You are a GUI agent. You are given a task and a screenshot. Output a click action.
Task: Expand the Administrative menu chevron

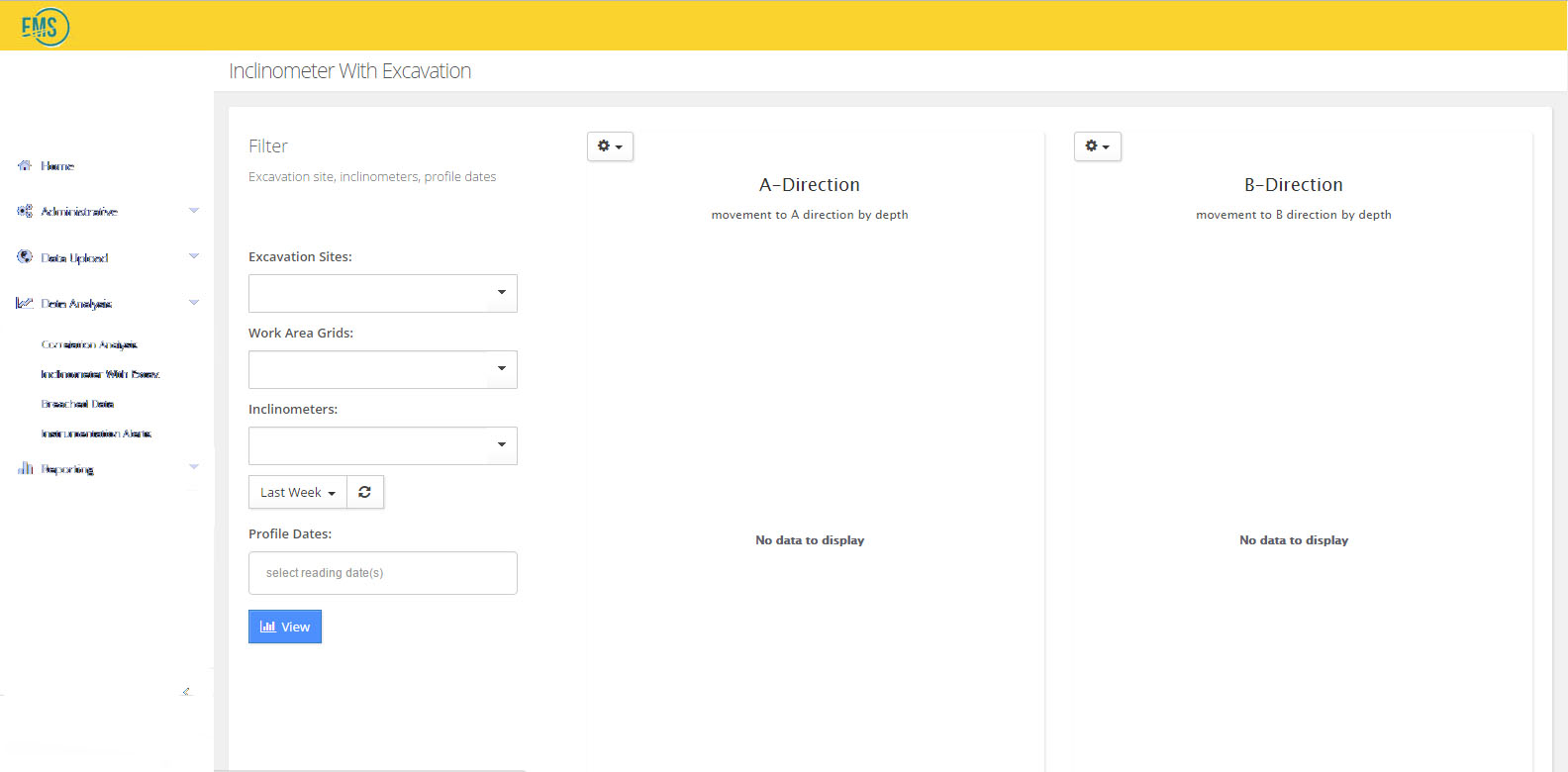(194, 210)
